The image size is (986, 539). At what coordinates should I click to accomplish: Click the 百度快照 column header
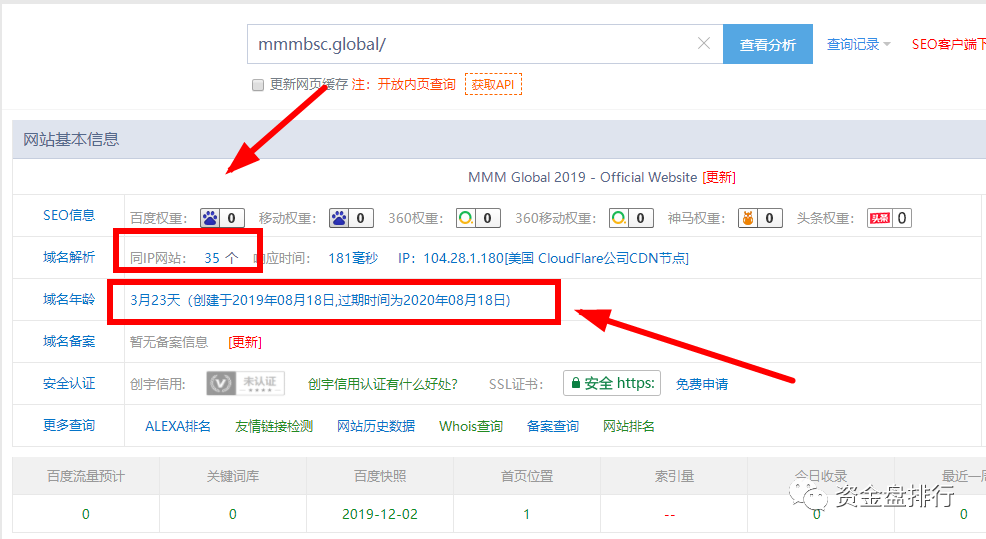coord(380,476)
